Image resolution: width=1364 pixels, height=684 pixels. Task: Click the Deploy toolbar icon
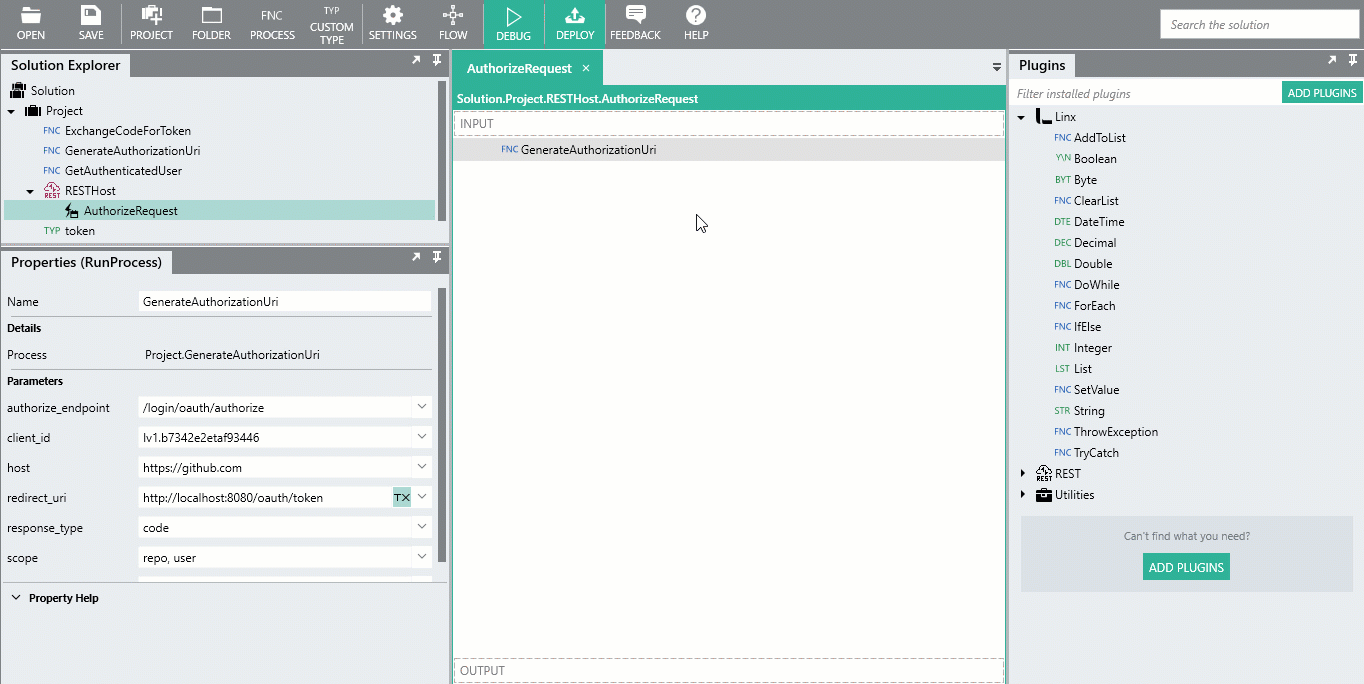pos(575,17)
